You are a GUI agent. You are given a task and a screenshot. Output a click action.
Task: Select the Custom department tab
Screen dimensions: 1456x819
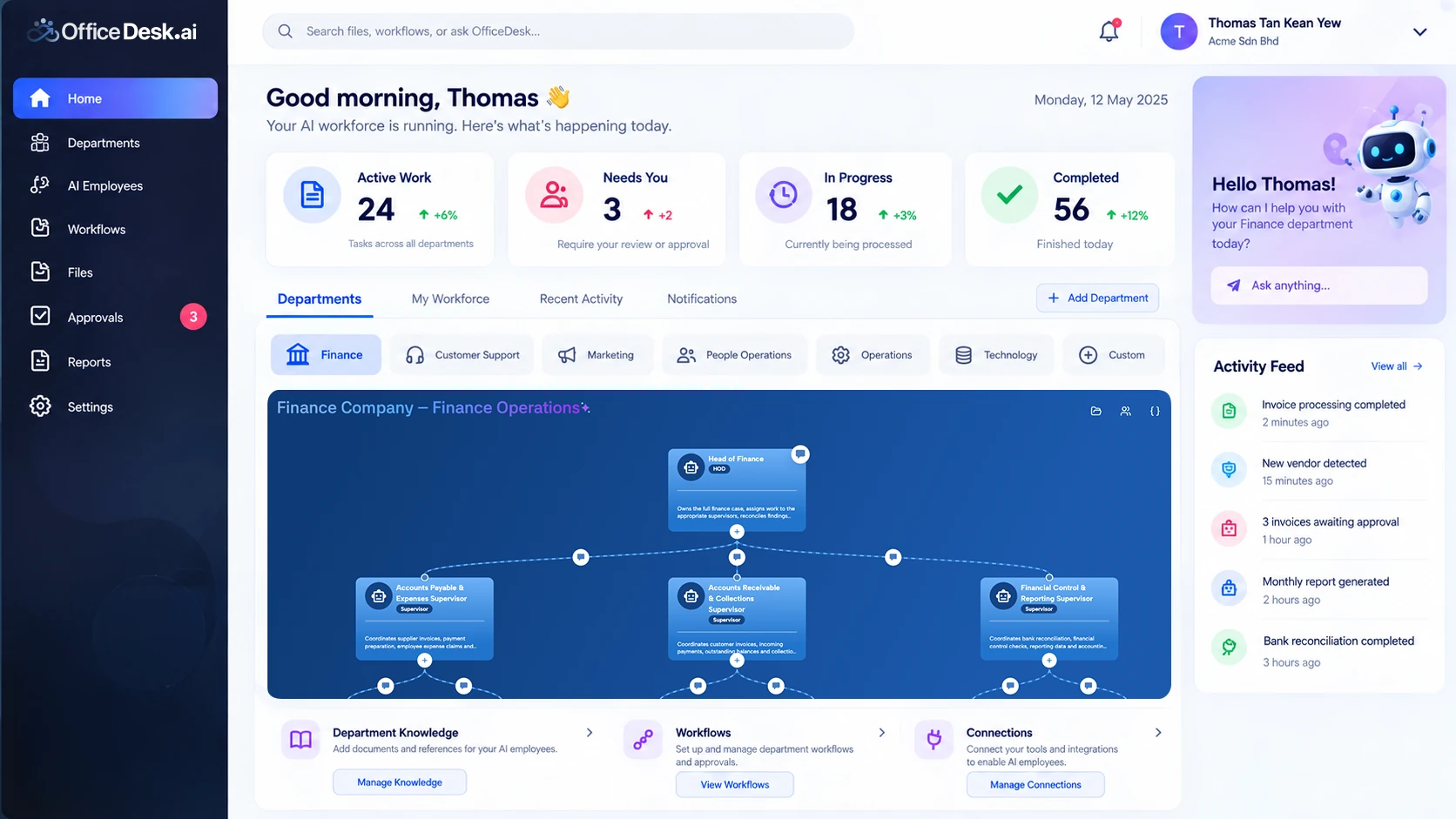pyautogui.click(x=1114, y=355)
